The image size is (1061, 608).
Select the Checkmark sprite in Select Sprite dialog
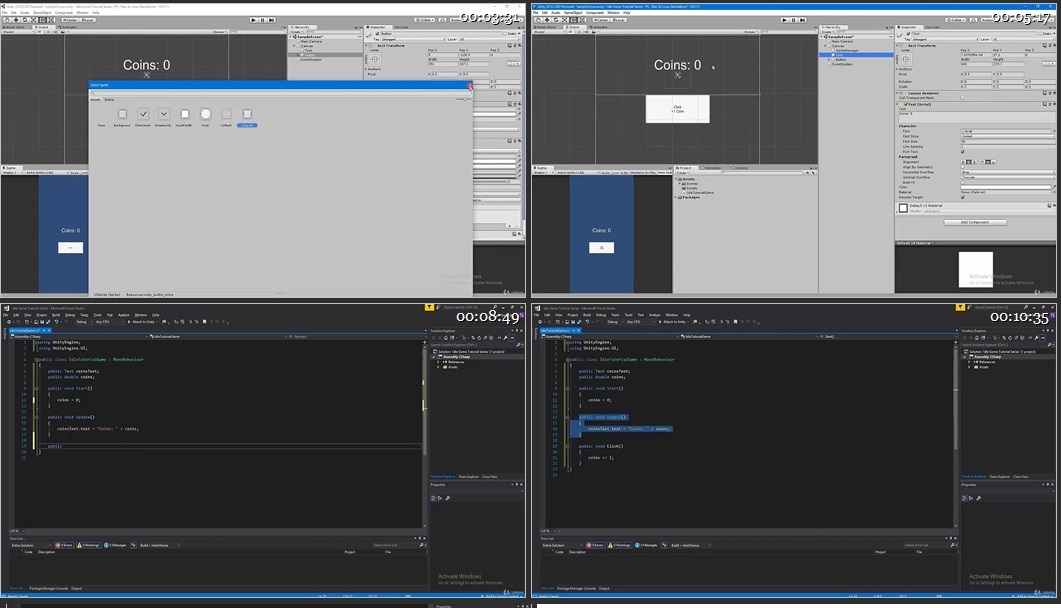[143, 115]
